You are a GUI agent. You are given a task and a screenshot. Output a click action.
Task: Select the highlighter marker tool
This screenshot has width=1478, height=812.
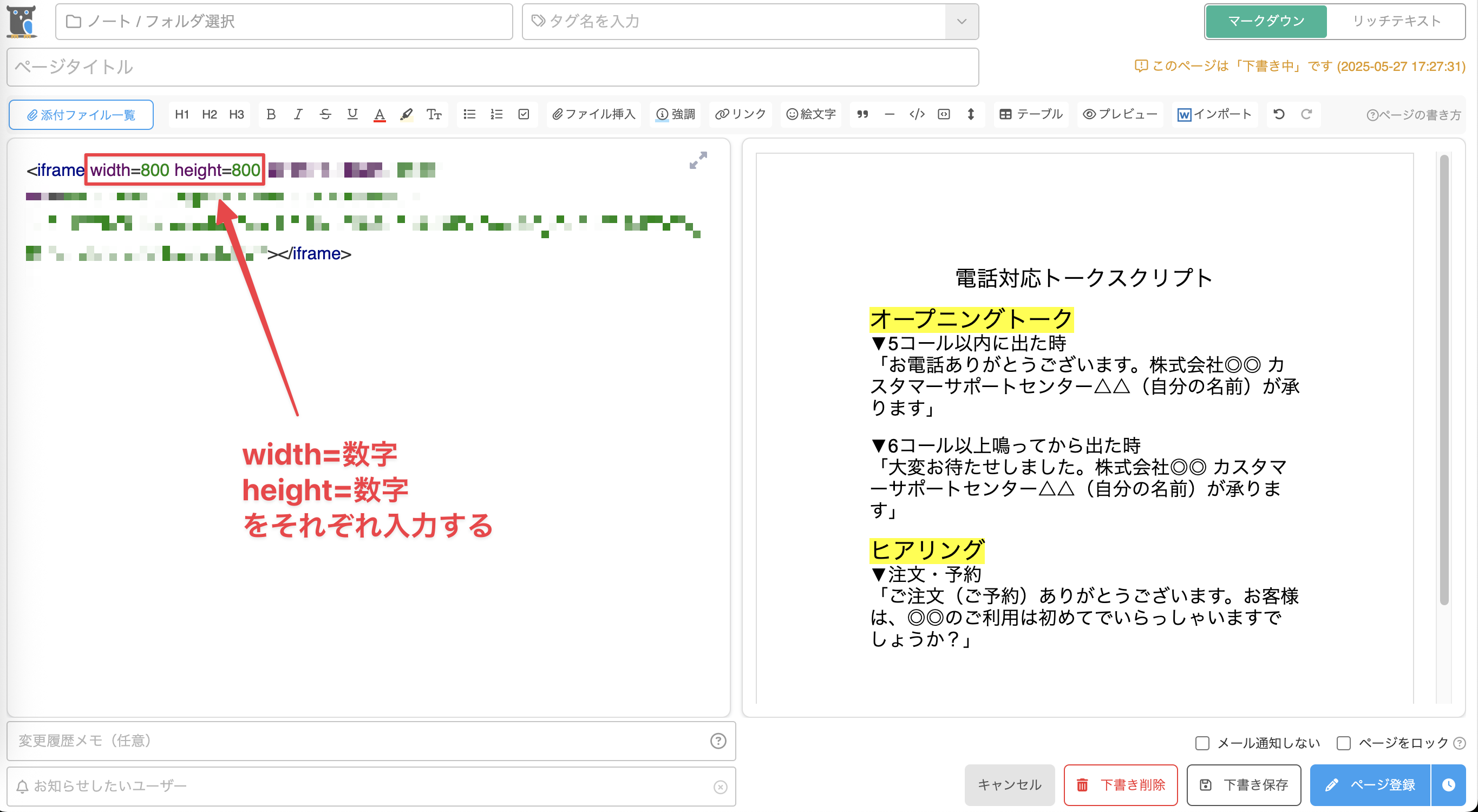point(406,115)
